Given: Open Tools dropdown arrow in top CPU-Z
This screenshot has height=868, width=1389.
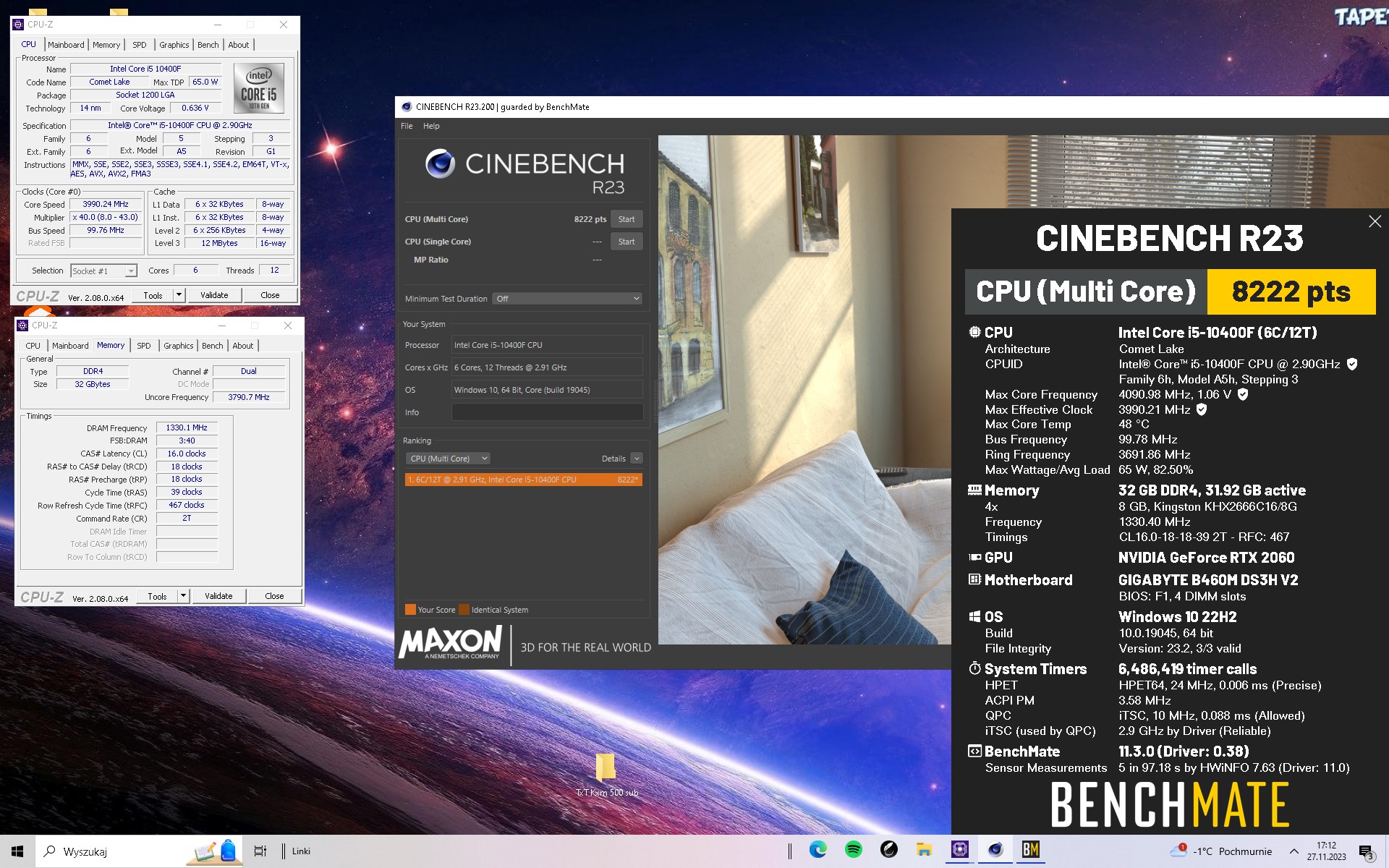Looking at the screenshot, I should (x=179, y=295).
